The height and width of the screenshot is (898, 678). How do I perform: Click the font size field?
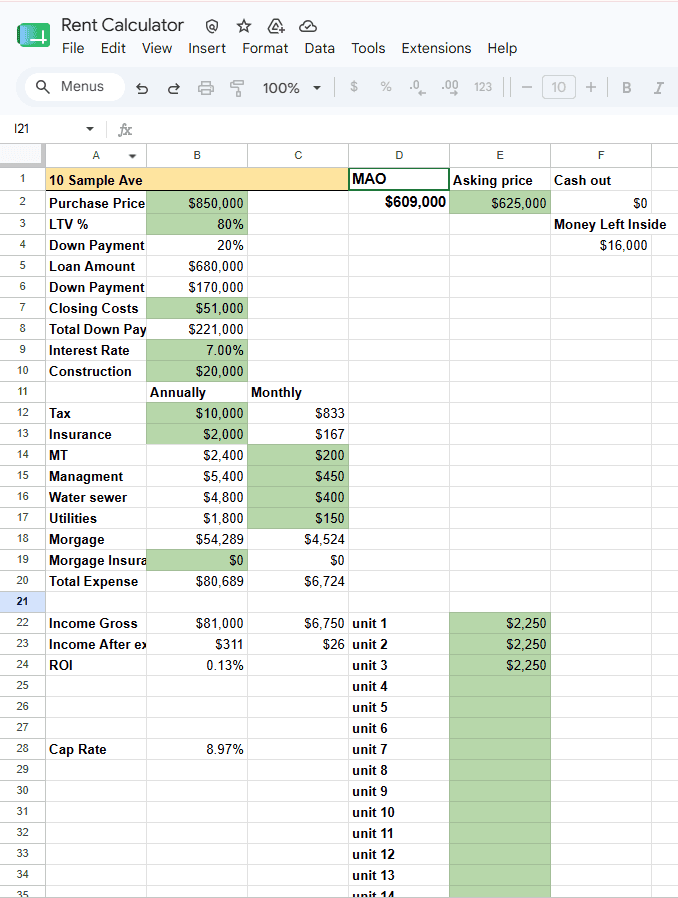[559, 87]
